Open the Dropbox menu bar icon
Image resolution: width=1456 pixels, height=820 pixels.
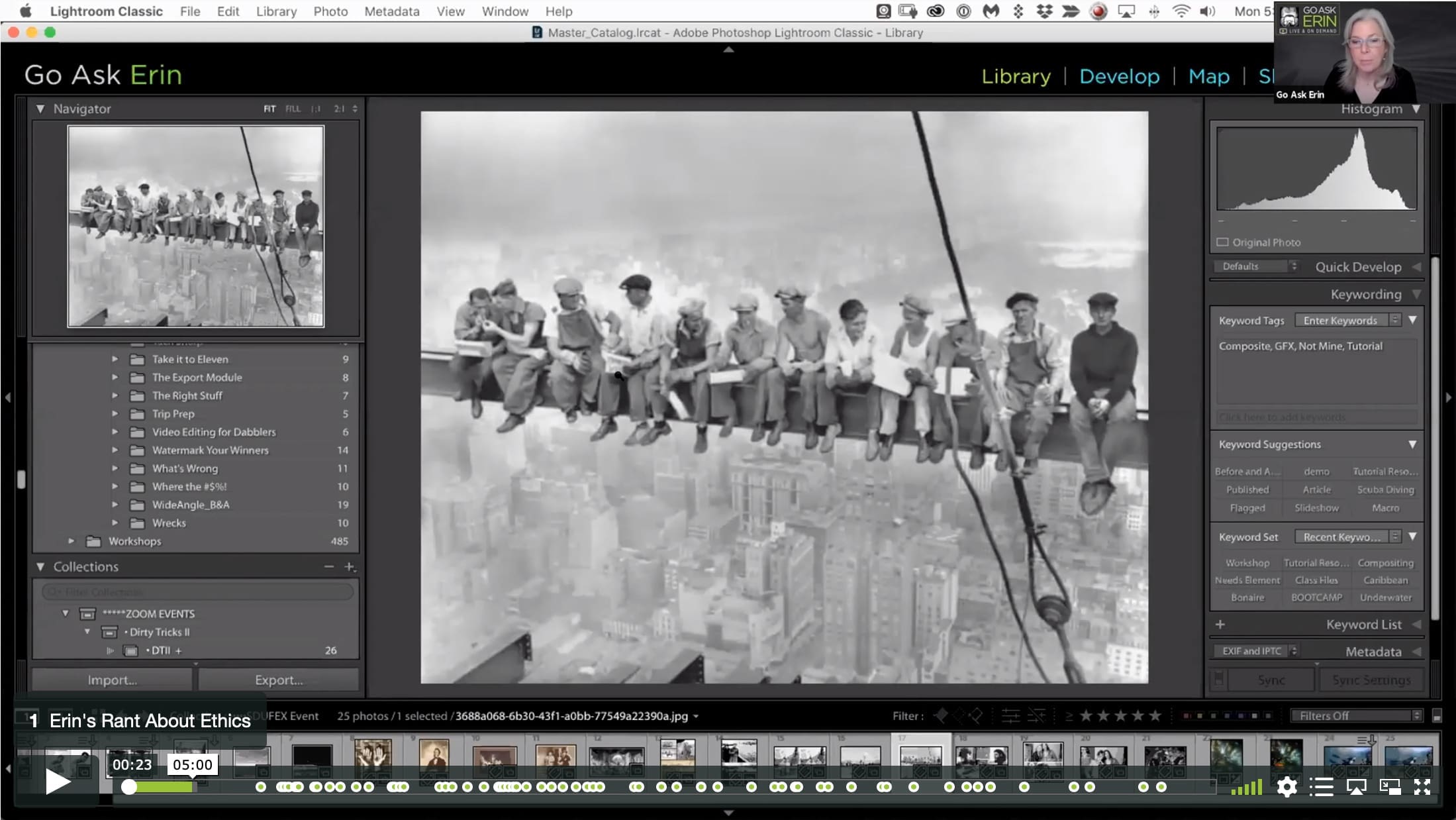1044,11
